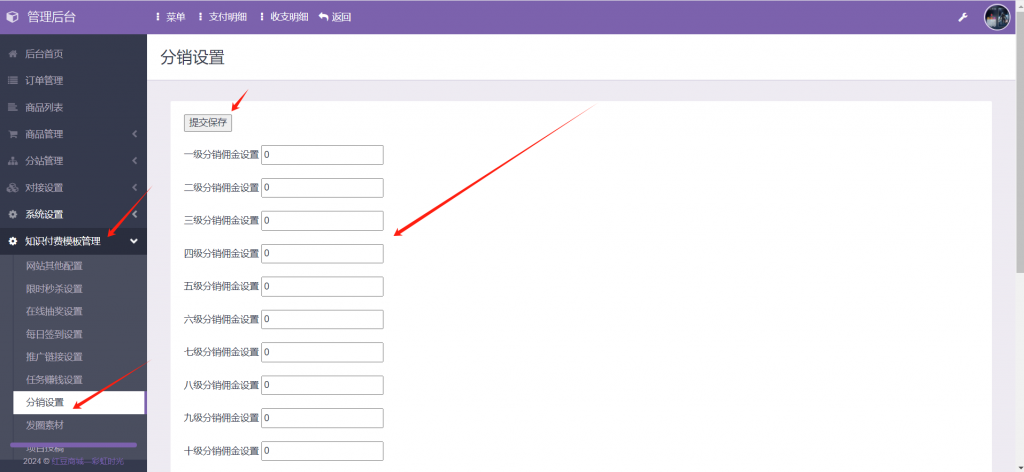Expand the 商品管理 submenu chevron
Image resolution: width=1024 pixels, height=472 pixels.
134,134
